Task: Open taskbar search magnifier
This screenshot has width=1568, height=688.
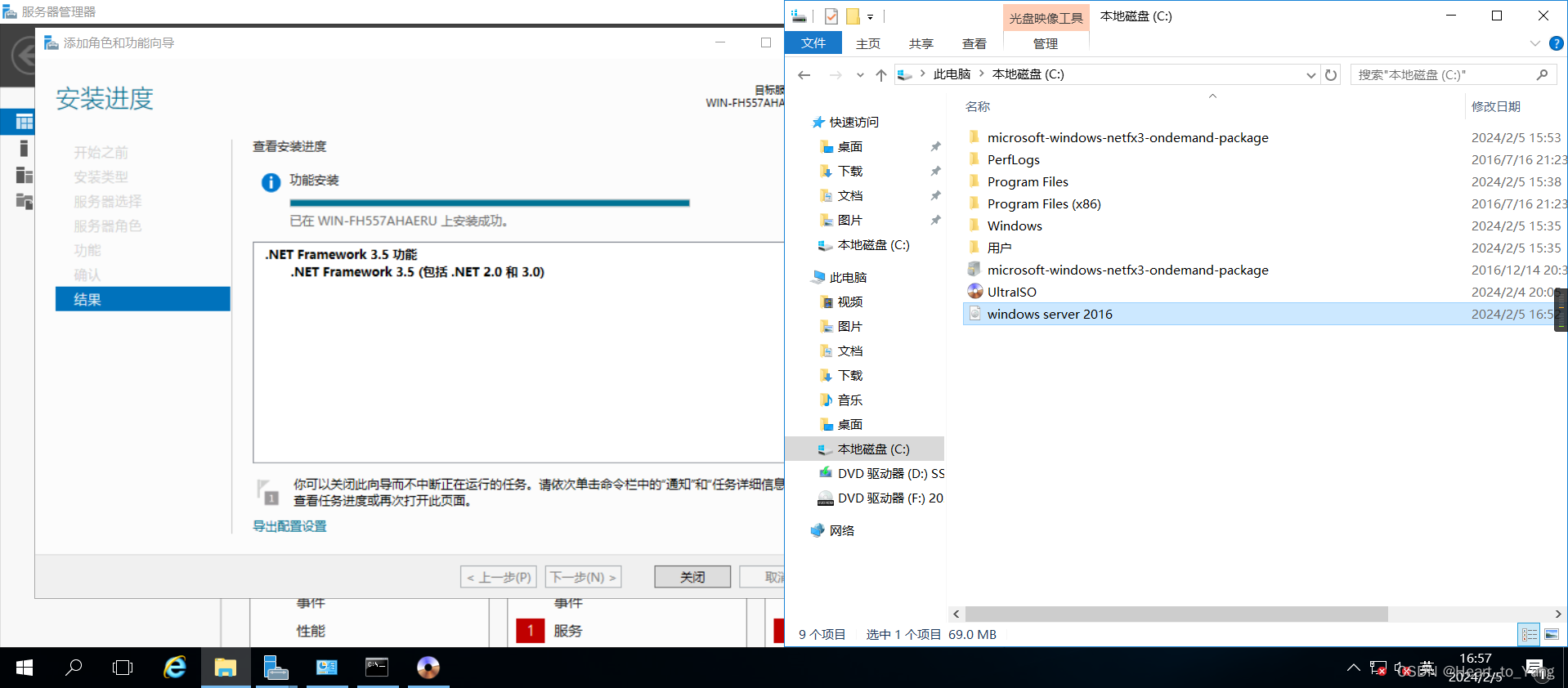Action: click(x=74, y=668)
